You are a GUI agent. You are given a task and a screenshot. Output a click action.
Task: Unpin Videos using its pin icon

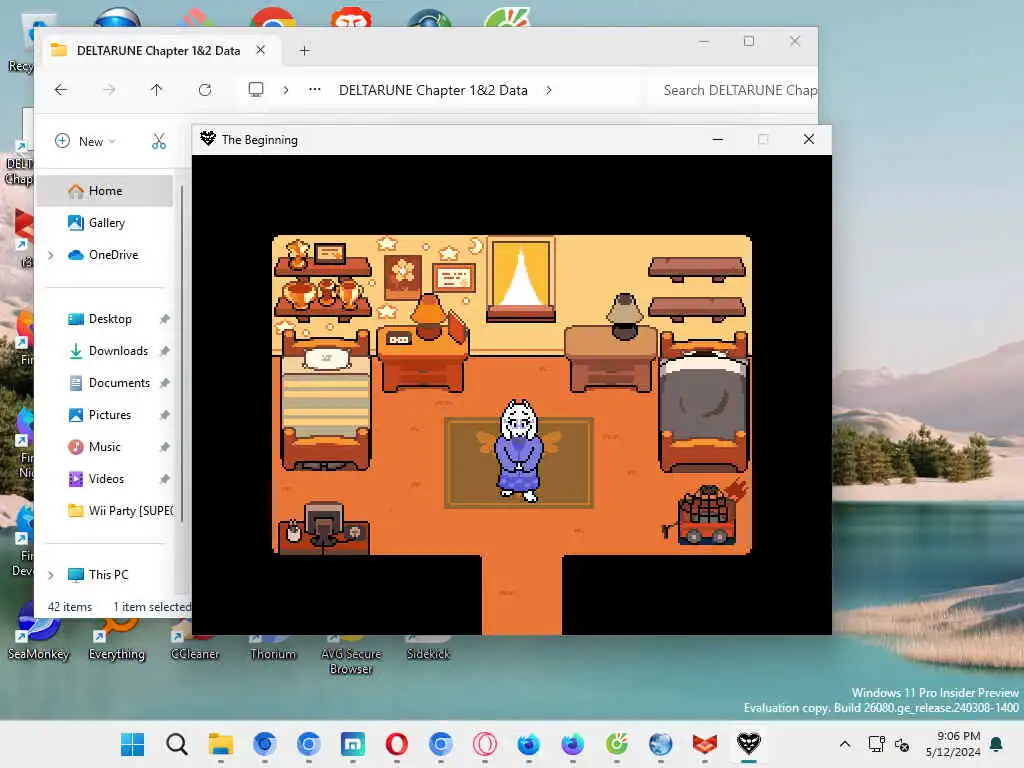(x=165, y=479)
